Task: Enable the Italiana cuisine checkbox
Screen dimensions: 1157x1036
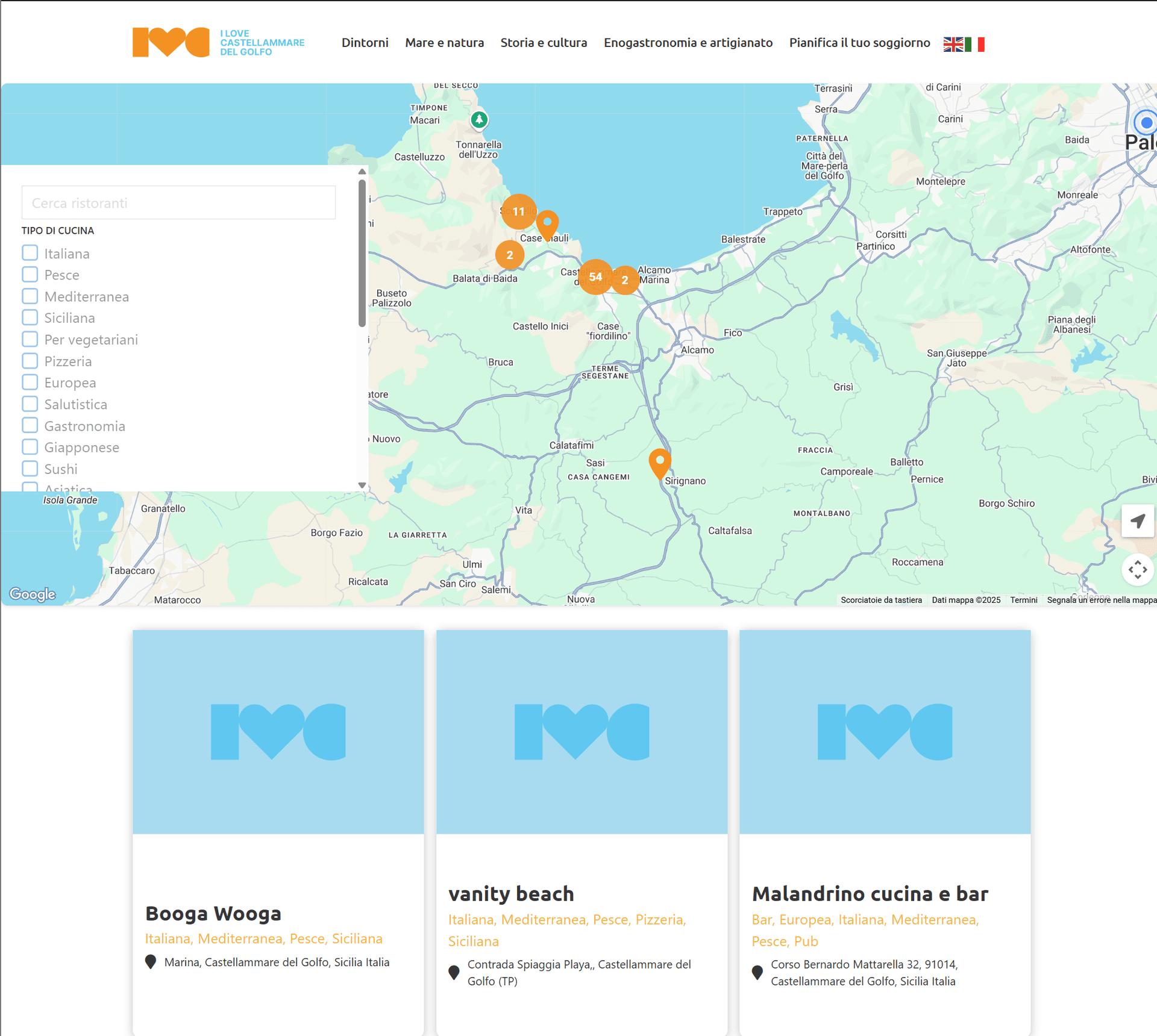Action: click(30, 253)
